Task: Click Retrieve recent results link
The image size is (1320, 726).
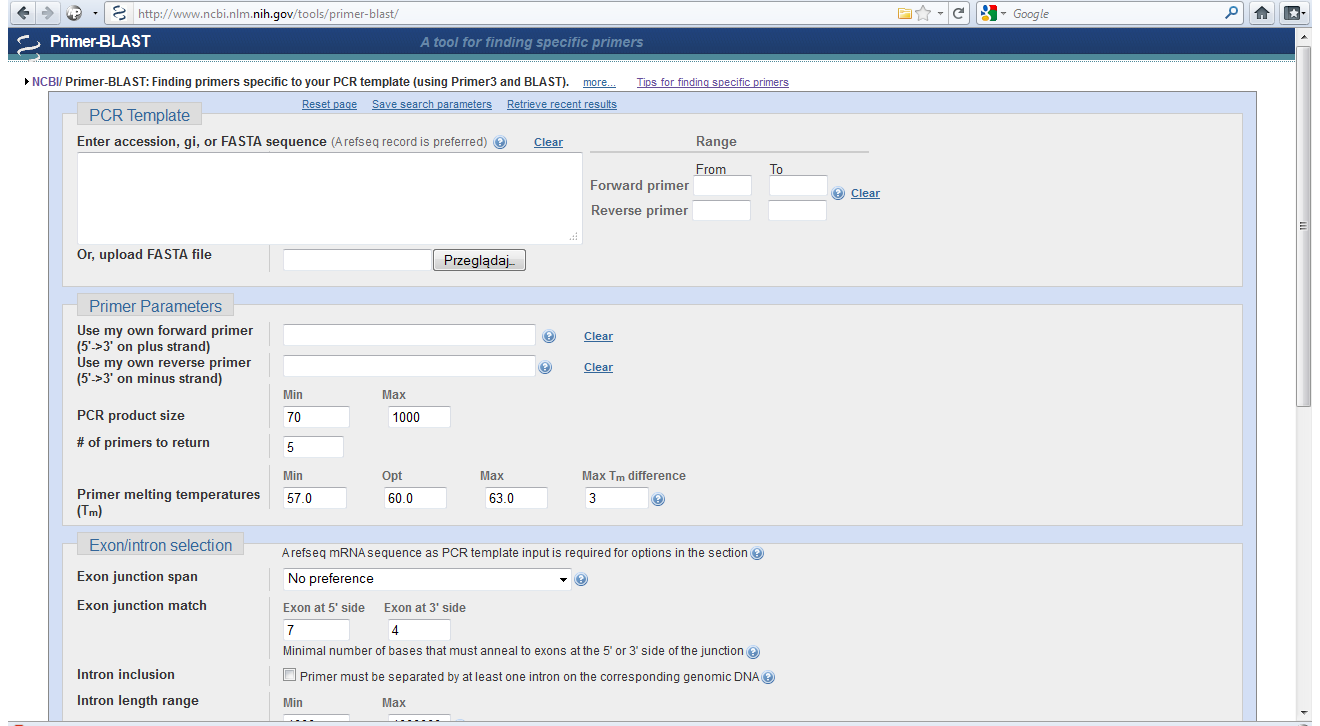Action: [562, 104]
